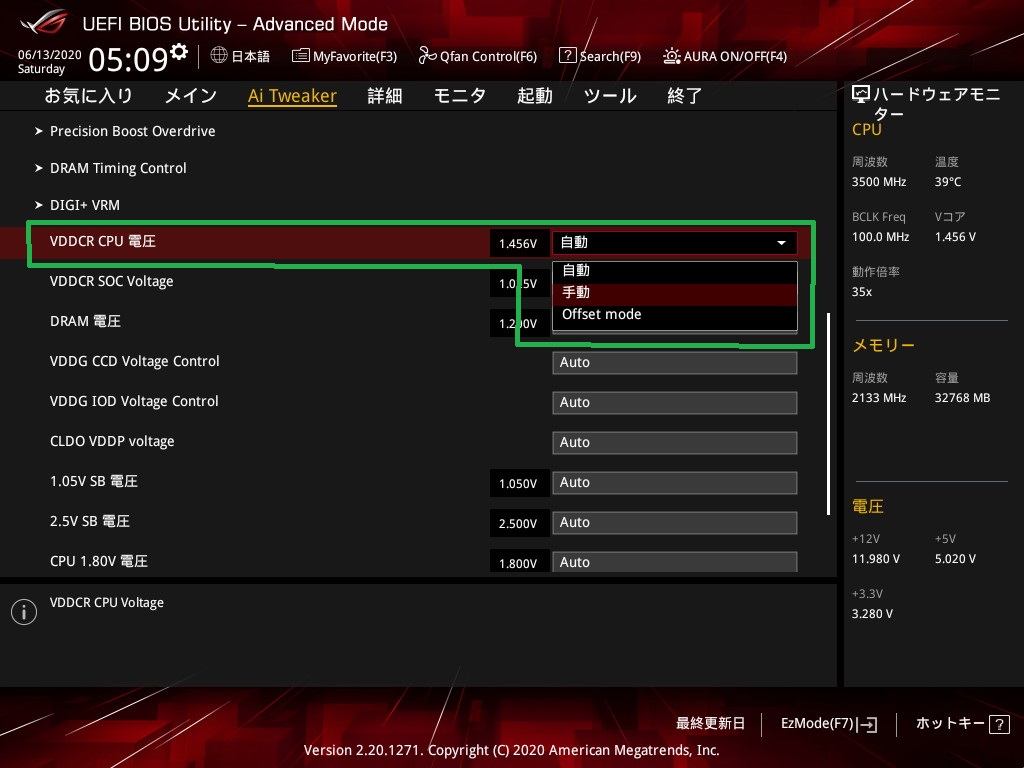Open the 終了 tab
This screenshot has height=768, width=1024.
coord(684,95)
